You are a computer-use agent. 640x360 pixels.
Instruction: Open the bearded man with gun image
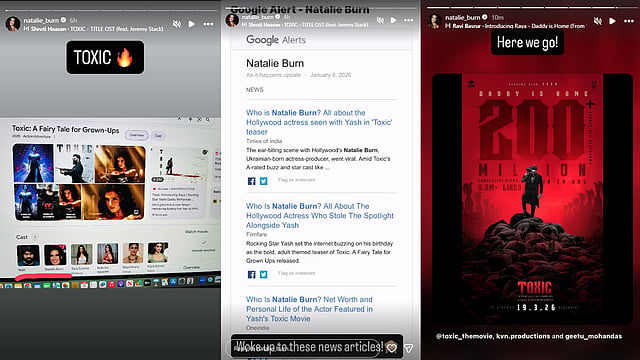74,163
